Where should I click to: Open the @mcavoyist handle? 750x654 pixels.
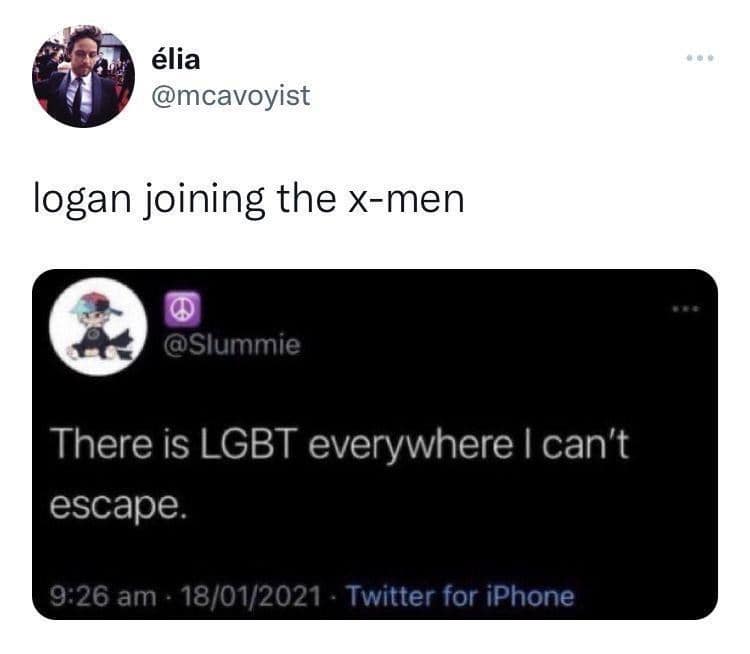(231, 96)
